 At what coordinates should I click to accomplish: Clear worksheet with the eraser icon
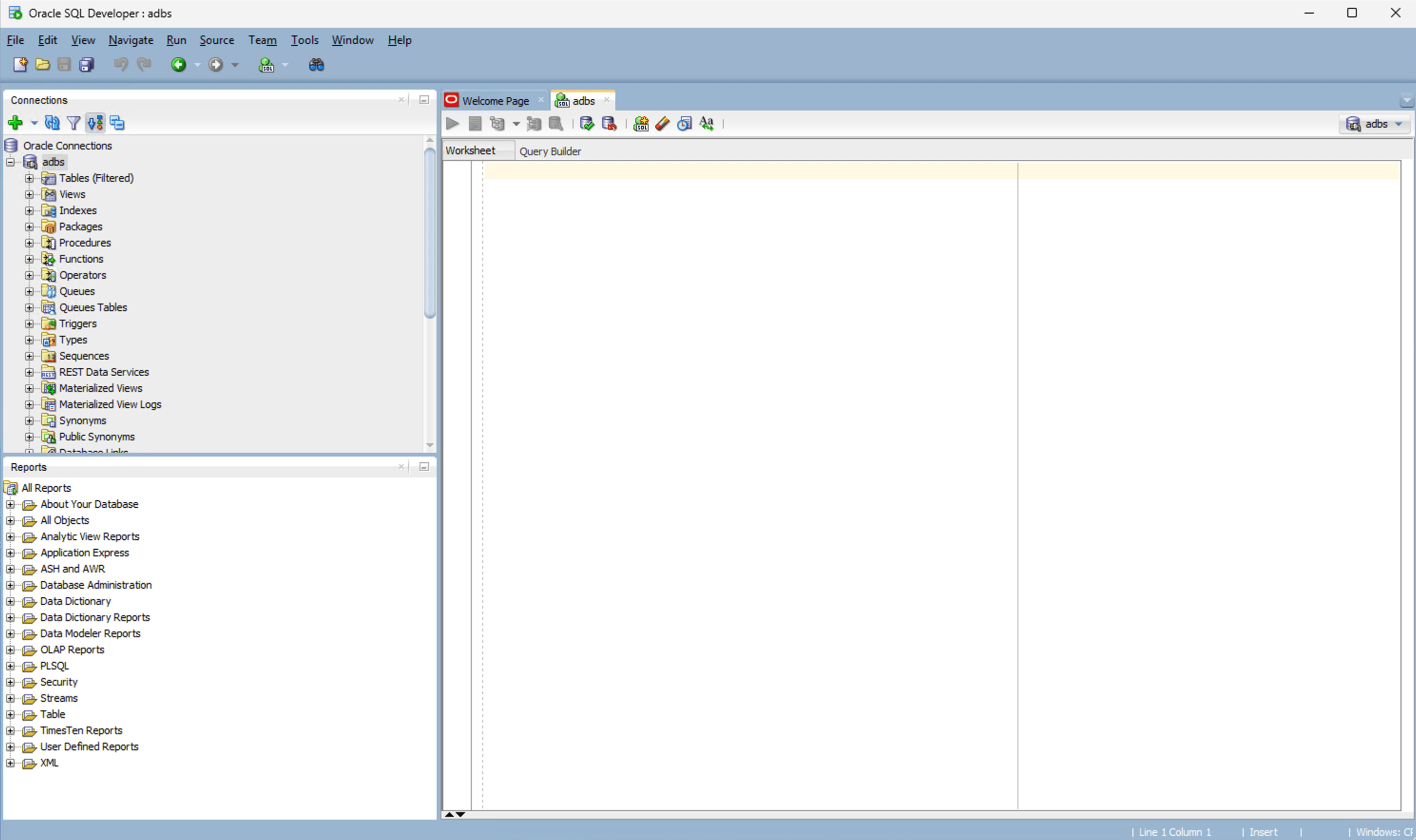pyautogui.click(x=662, y=124)
